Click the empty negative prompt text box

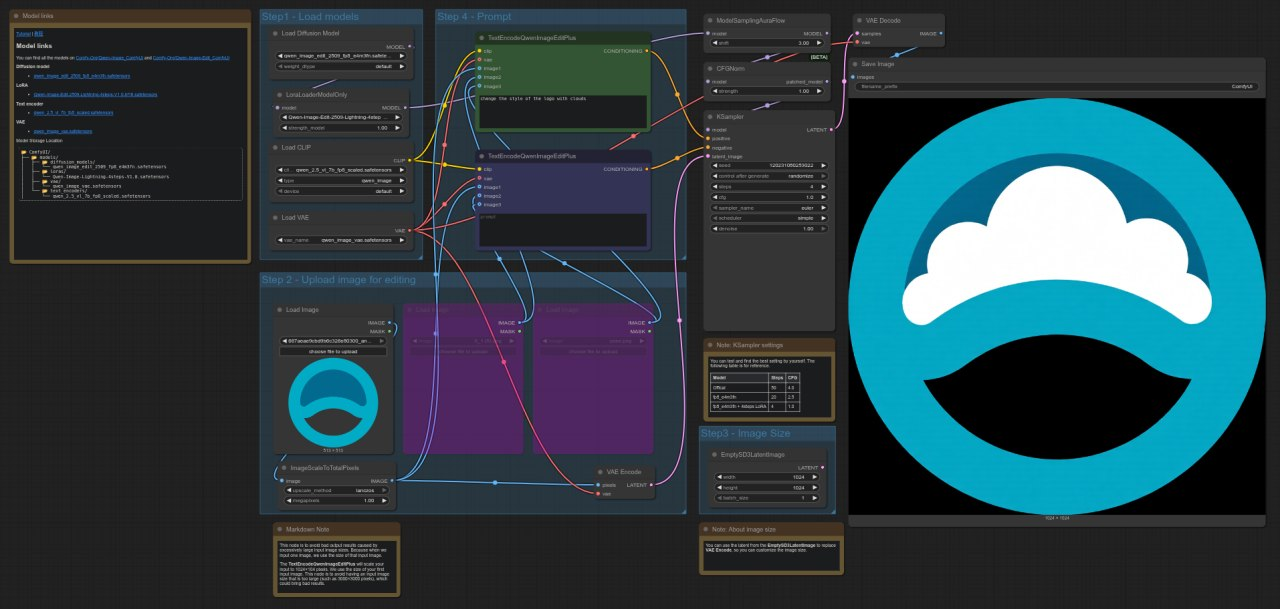click(x=563, y=229)
